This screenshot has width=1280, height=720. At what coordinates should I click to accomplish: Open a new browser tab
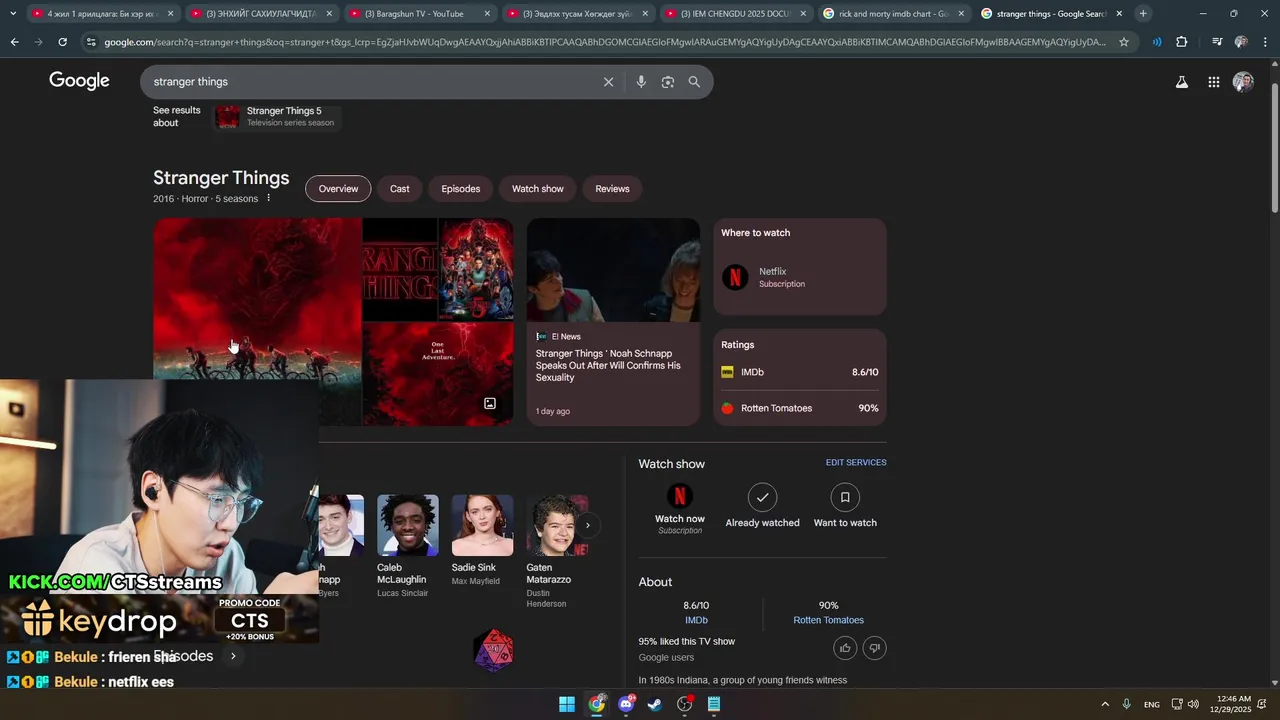click(1143, 13)
